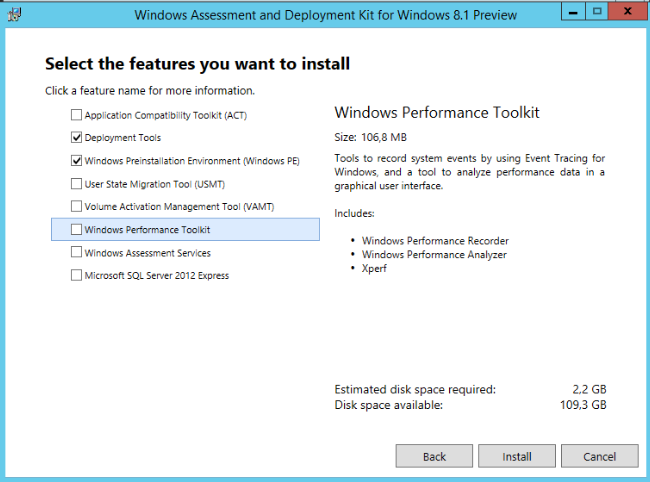This screenshot has width=650, height=482.
Task: Select the User State Migration Tool label
Action: [153, 184]
